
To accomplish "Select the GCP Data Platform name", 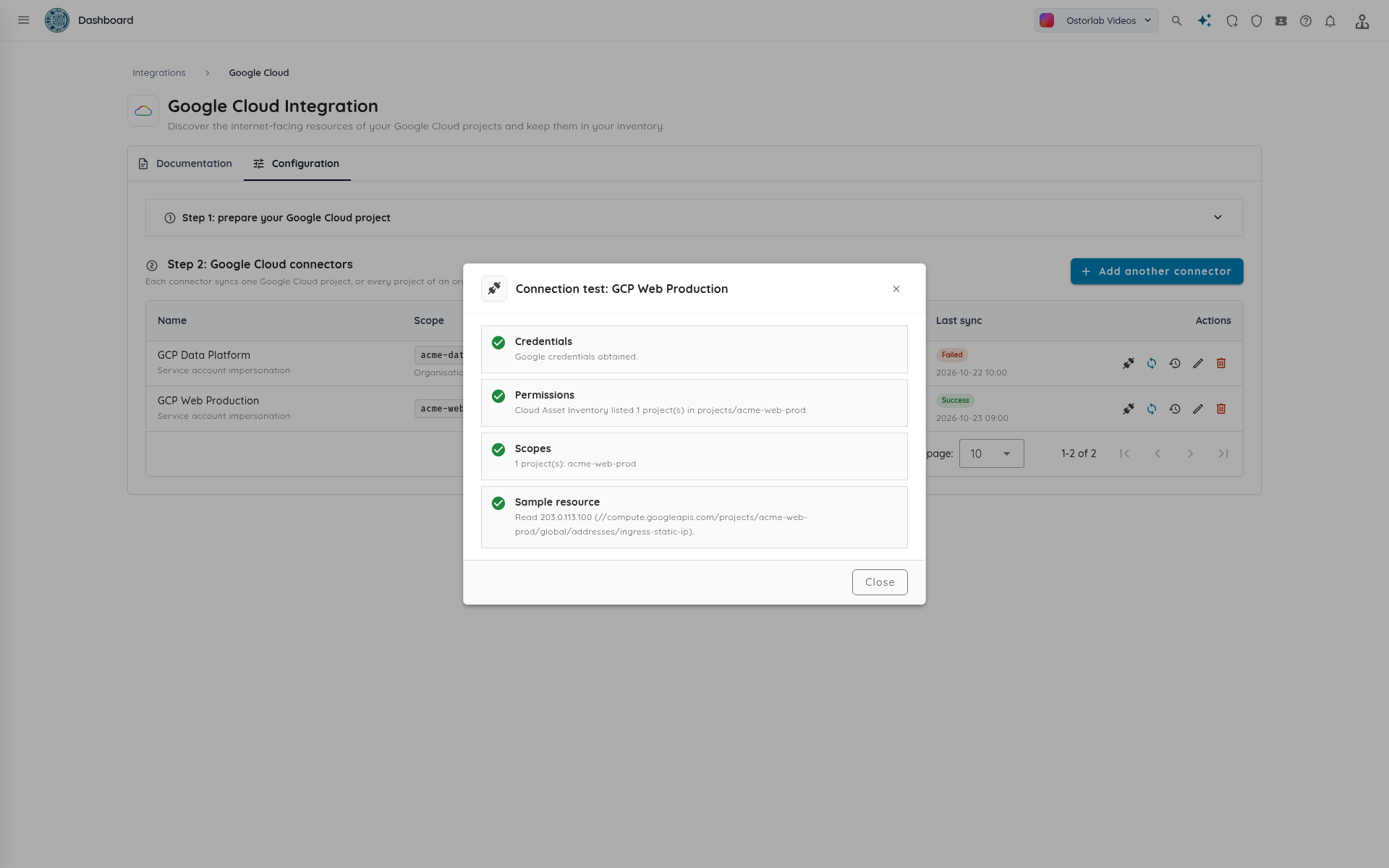I will click(204, 355).
